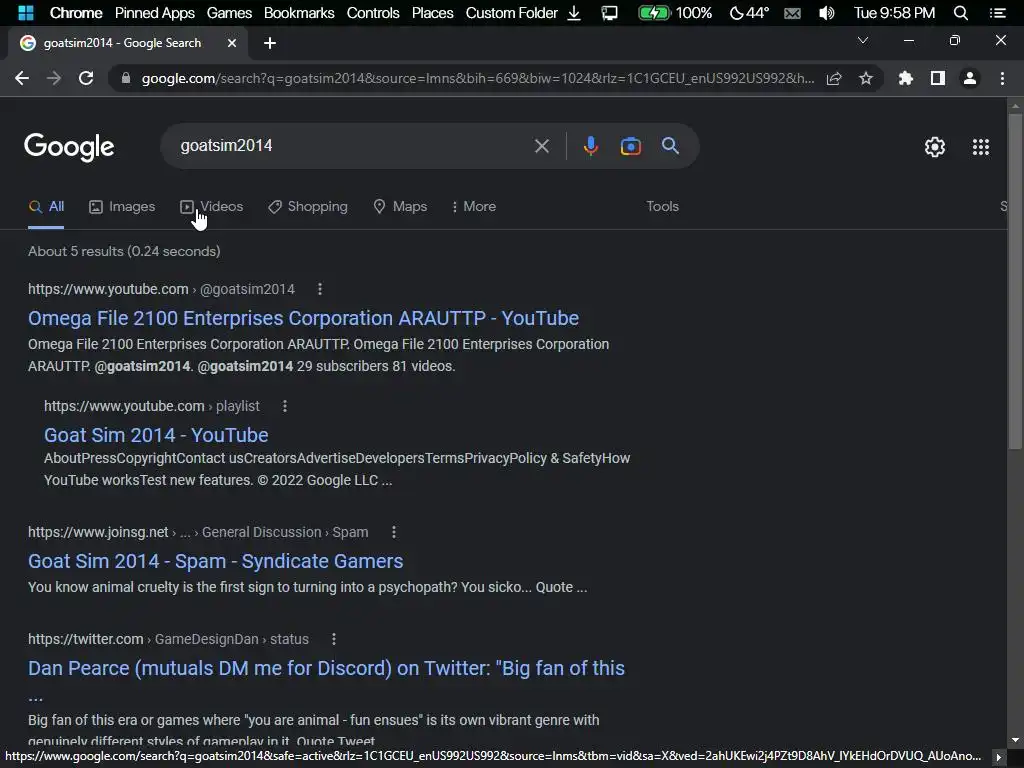Viewport: 1024px width, 768px height.
Task: Open options for joinsg.net Spam result
Action: pos(393,532)
